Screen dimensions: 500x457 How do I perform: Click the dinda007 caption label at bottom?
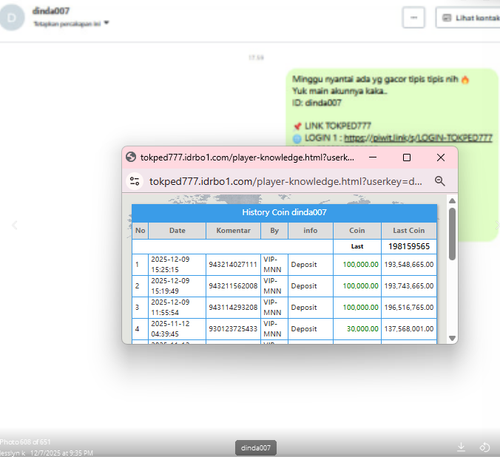[x=256, y=448]
